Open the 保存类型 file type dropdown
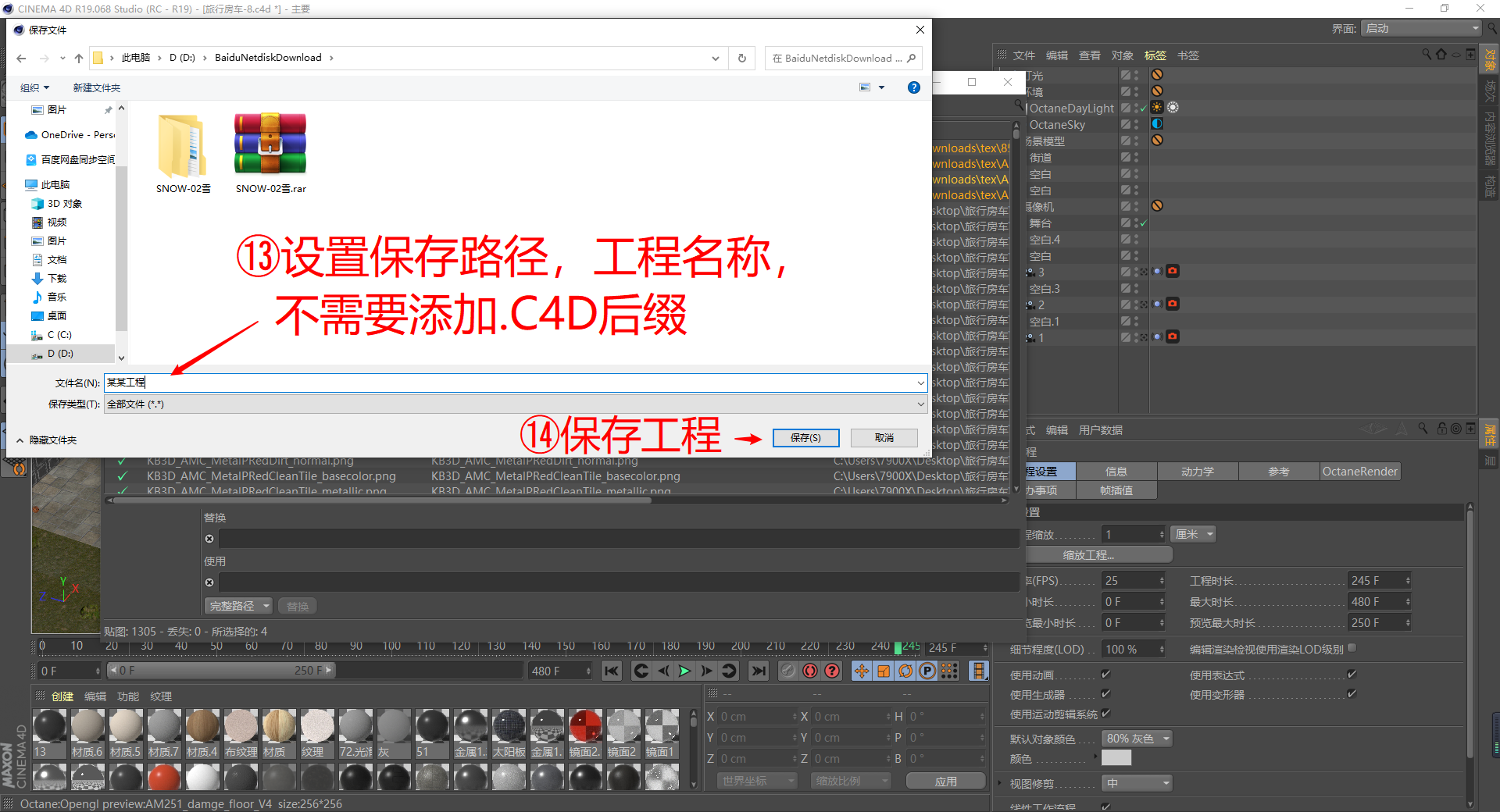The width and height of the screenshot is (1500, 812). coord(516,404)
